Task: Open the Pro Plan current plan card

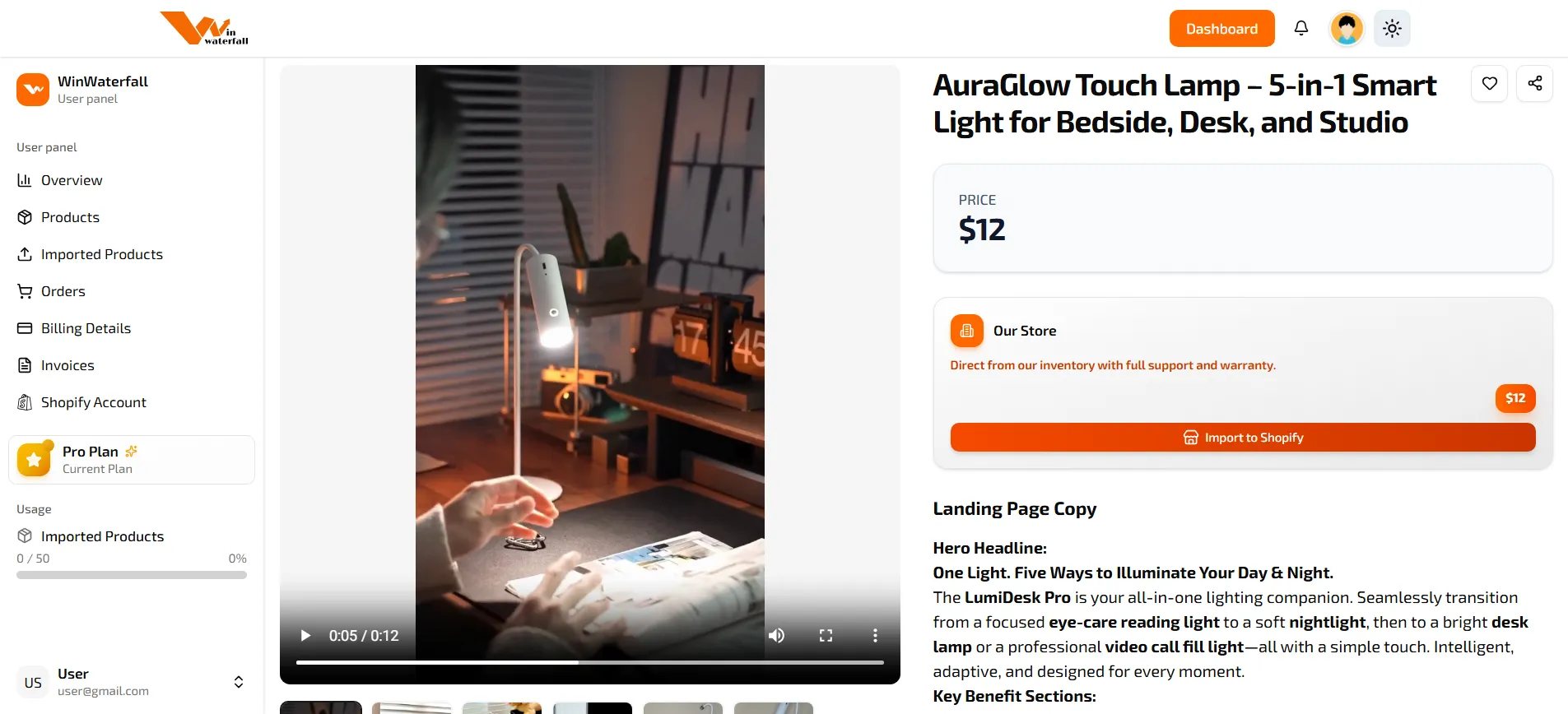Action: [x=132, y=460]
